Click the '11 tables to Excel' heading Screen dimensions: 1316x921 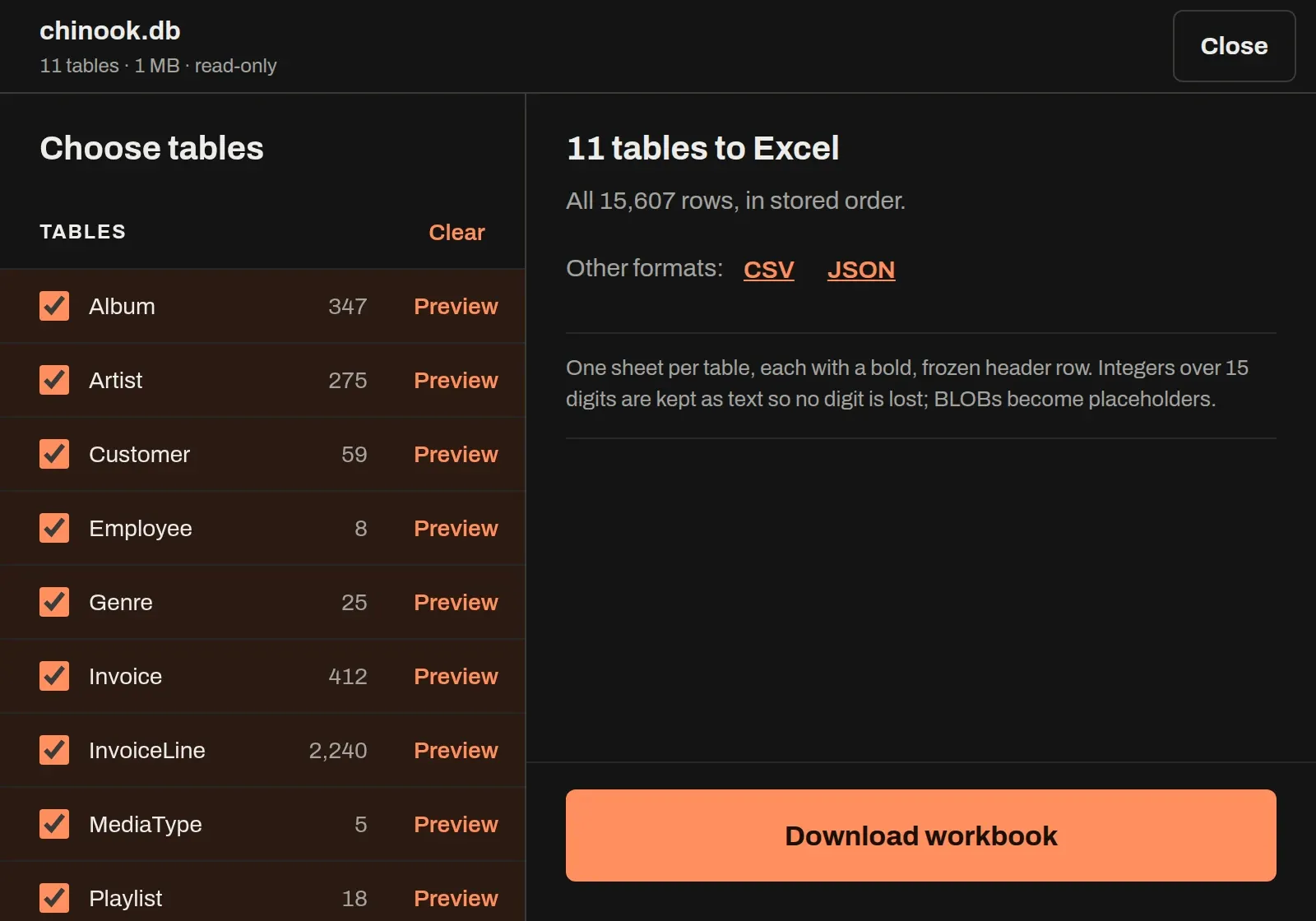click(703, 148)
